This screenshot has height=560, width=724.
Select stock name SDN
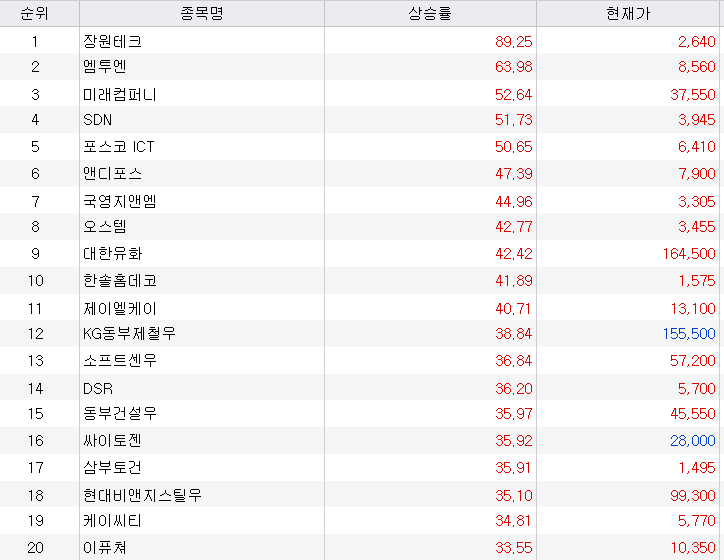[x=97, y=120]
